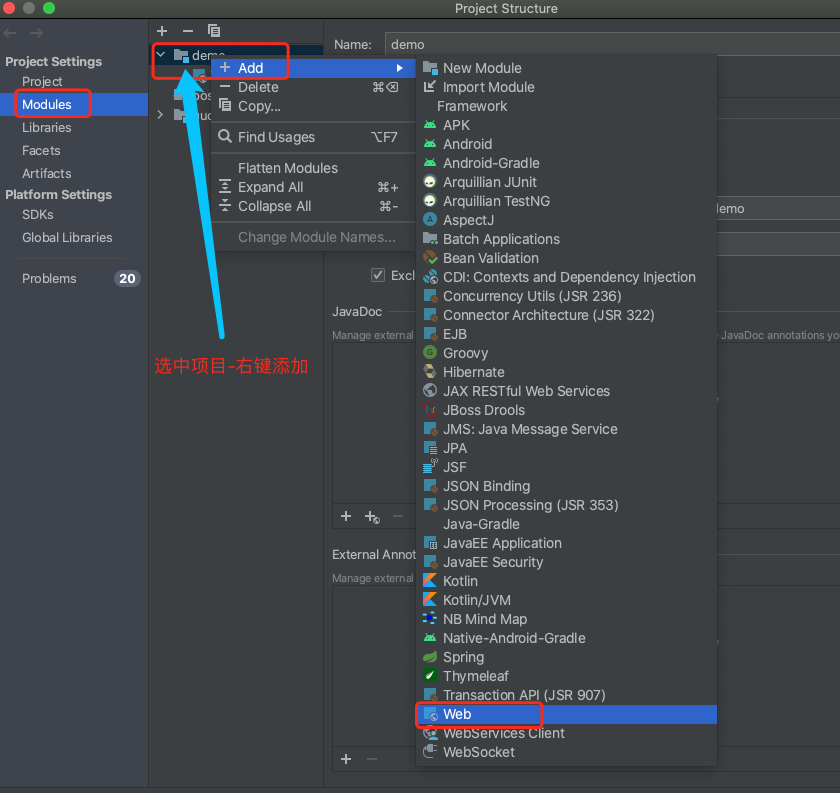Choose the JSF framework entry

566,467
